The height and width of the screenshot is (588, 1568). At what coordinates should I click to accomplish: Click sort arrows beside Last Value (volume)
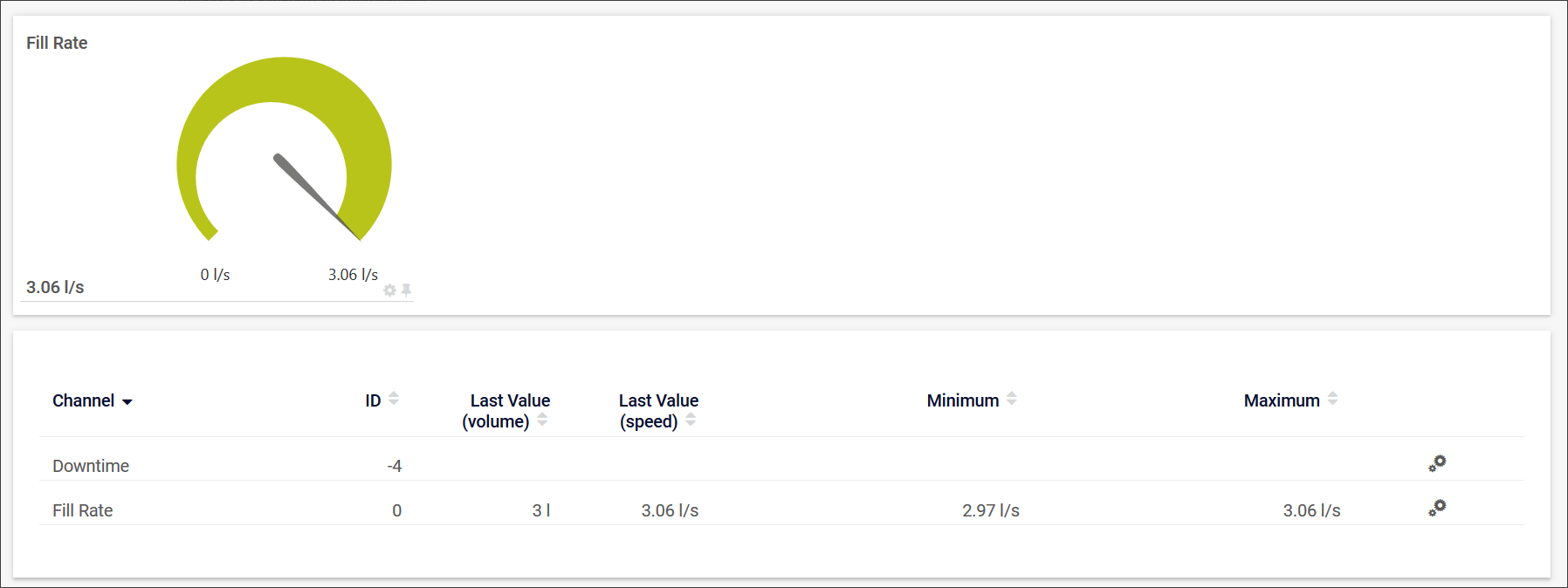pyautogui.click(x=542, y=420)
